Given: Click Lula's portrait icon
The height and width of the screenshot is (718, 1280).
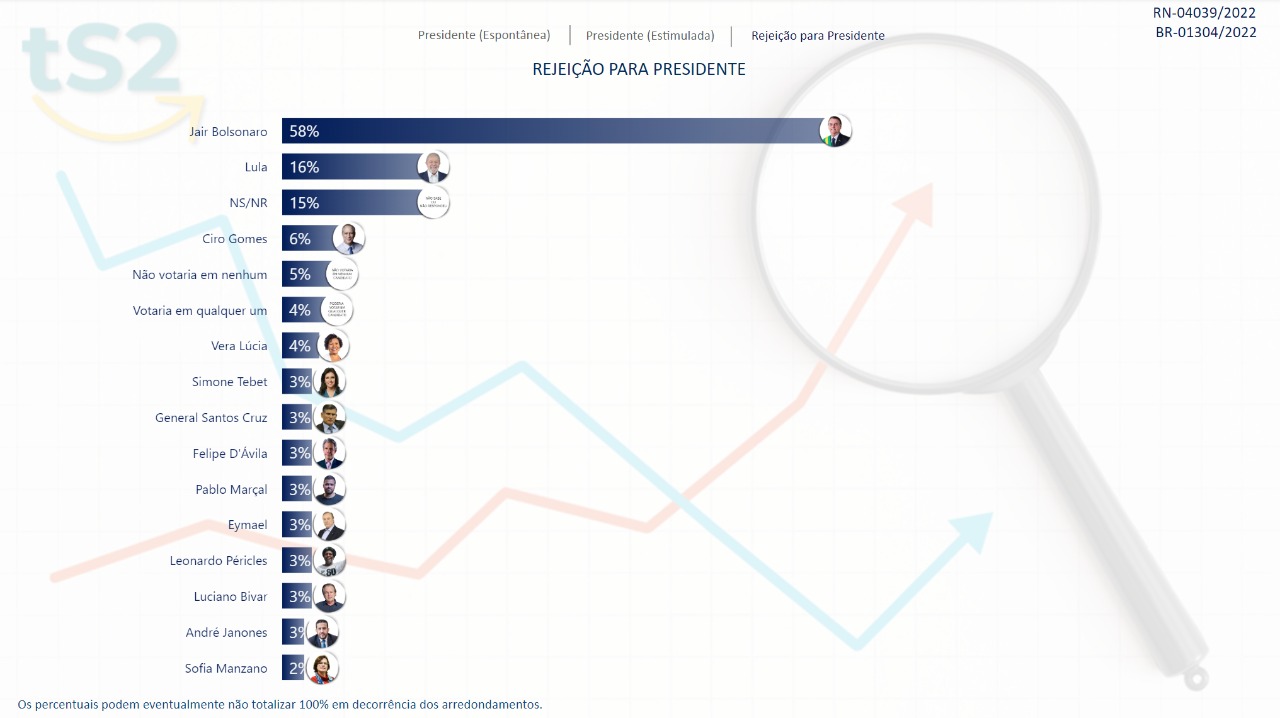Looking at the screenshot, I should click(433, 167).
